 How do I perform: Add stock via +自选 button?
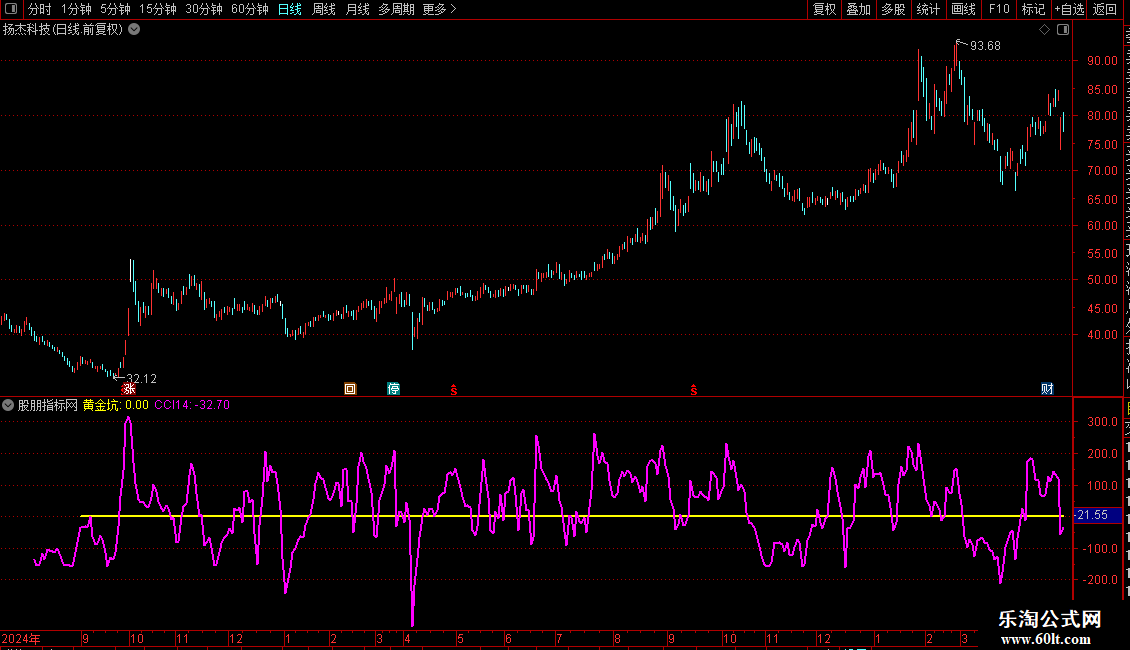[1069, 9]
